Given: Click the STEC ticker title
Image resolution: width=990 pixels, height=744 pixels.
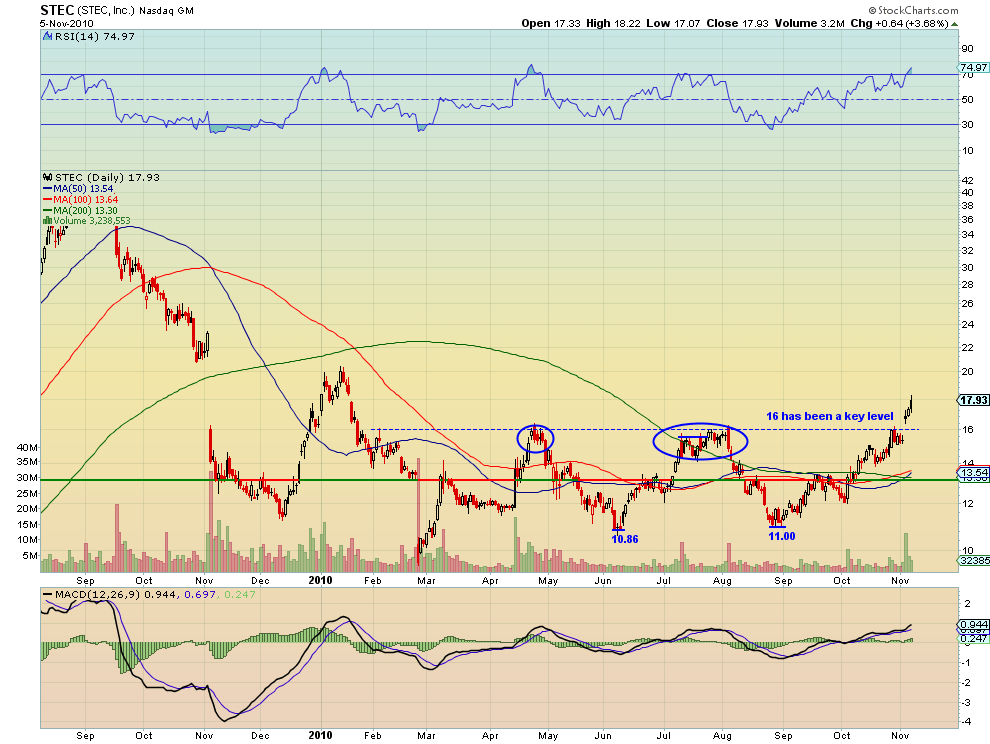Looking at the screenshot, I should (57, 10).
